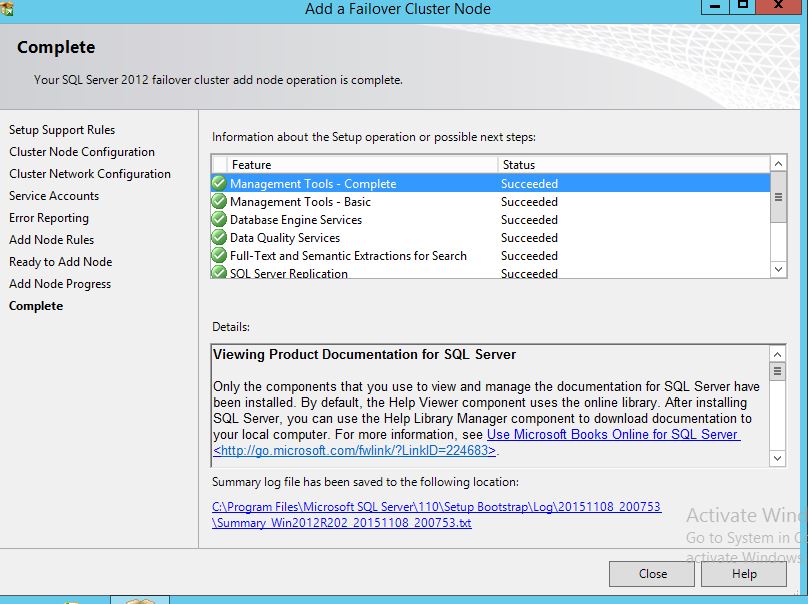Click the setup package icon in the taskbar
This screenshot has width=808, height=604.
[140, 600]
